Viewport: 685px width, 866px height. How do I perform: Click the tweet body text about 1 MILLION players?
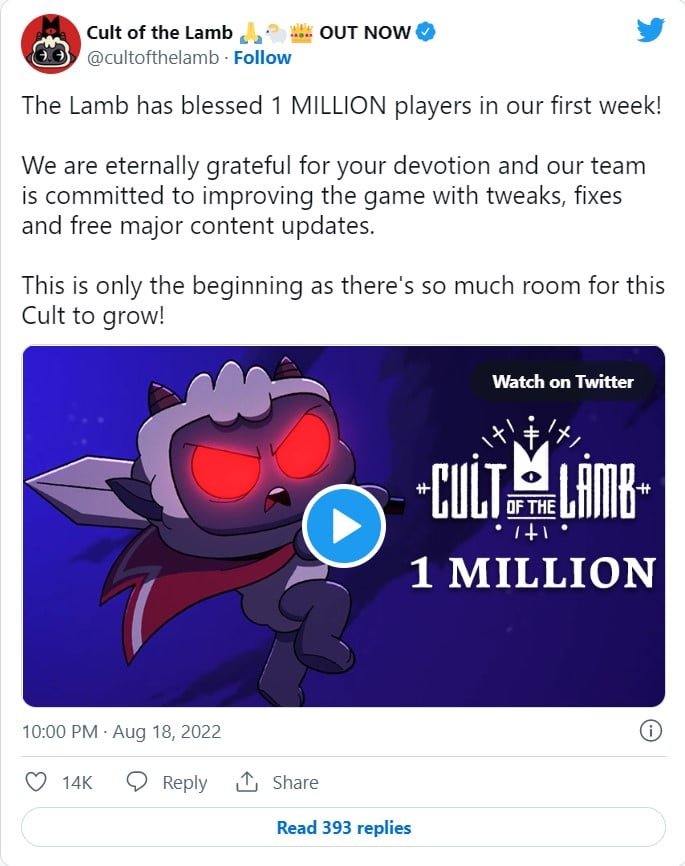tap(341, 105)
